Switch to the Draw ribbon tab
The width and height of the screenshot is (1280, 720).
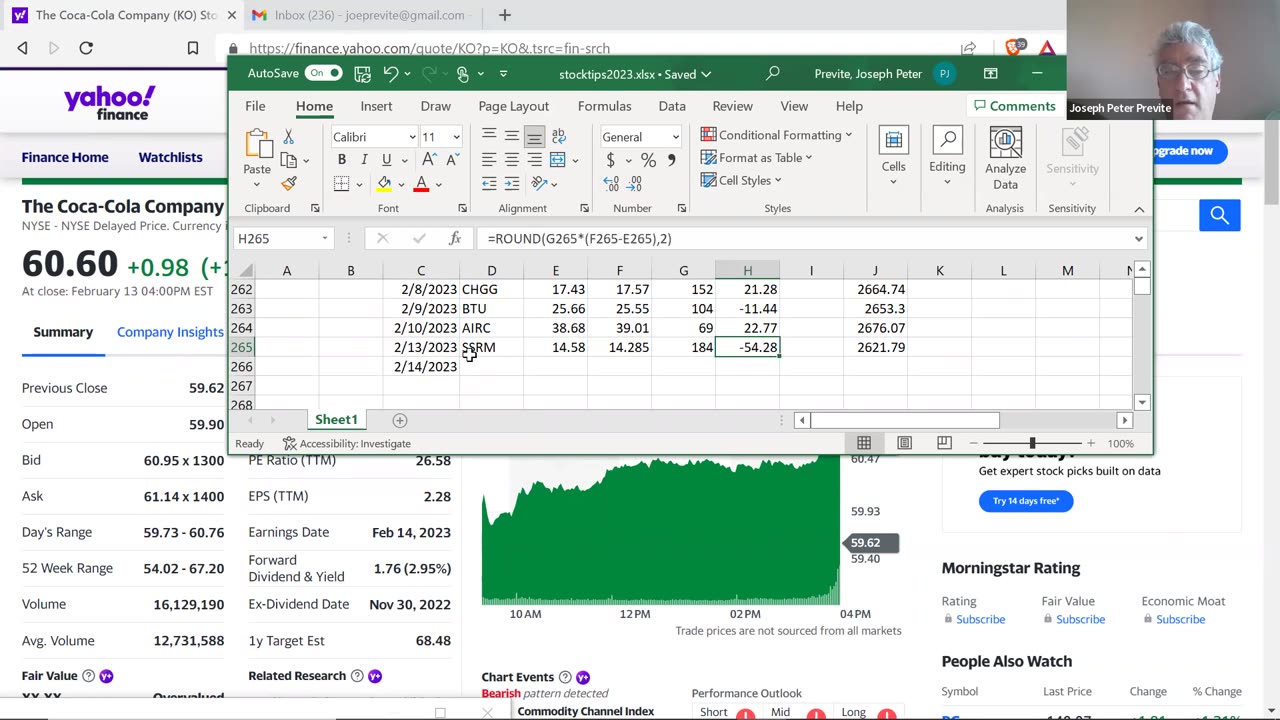tap(435, 106)
